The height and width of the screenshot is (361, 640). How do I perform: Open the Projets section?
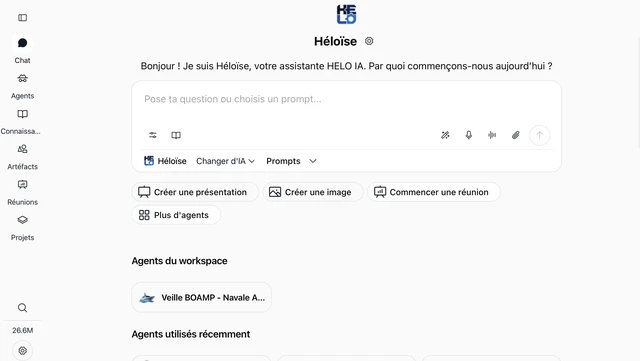[22, 228]
